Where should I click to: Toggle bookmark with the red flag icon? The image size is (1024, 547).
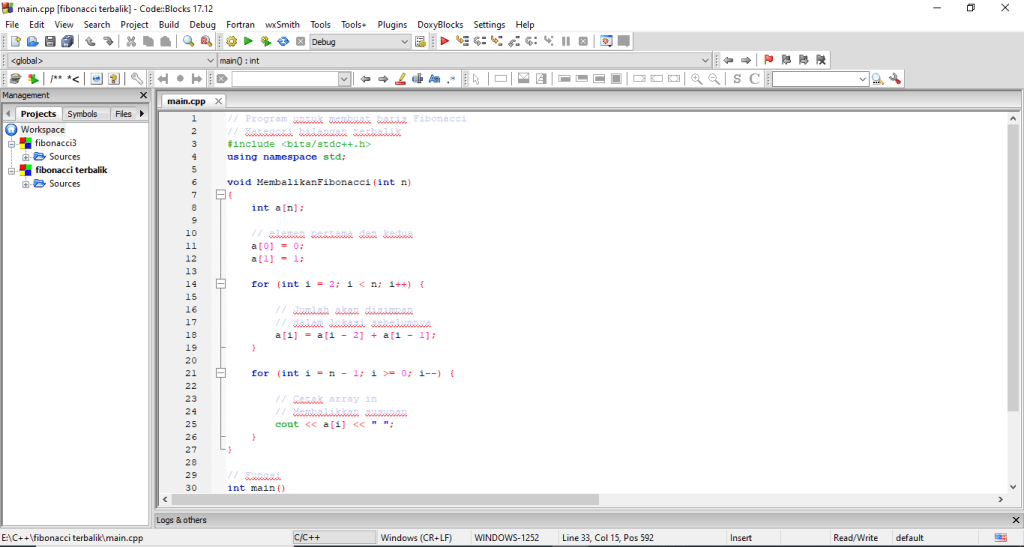[x=769, y=60]
